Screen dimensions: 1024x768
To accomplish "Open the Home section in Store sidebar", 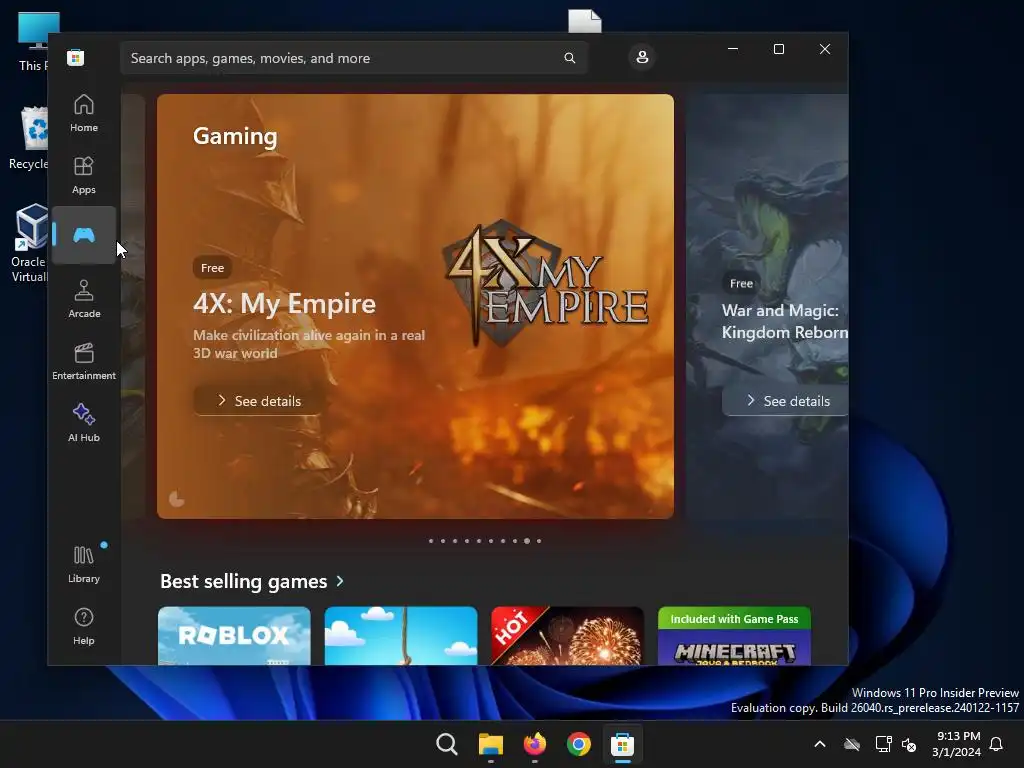I will pyautogui.click(x=84, y=113).
